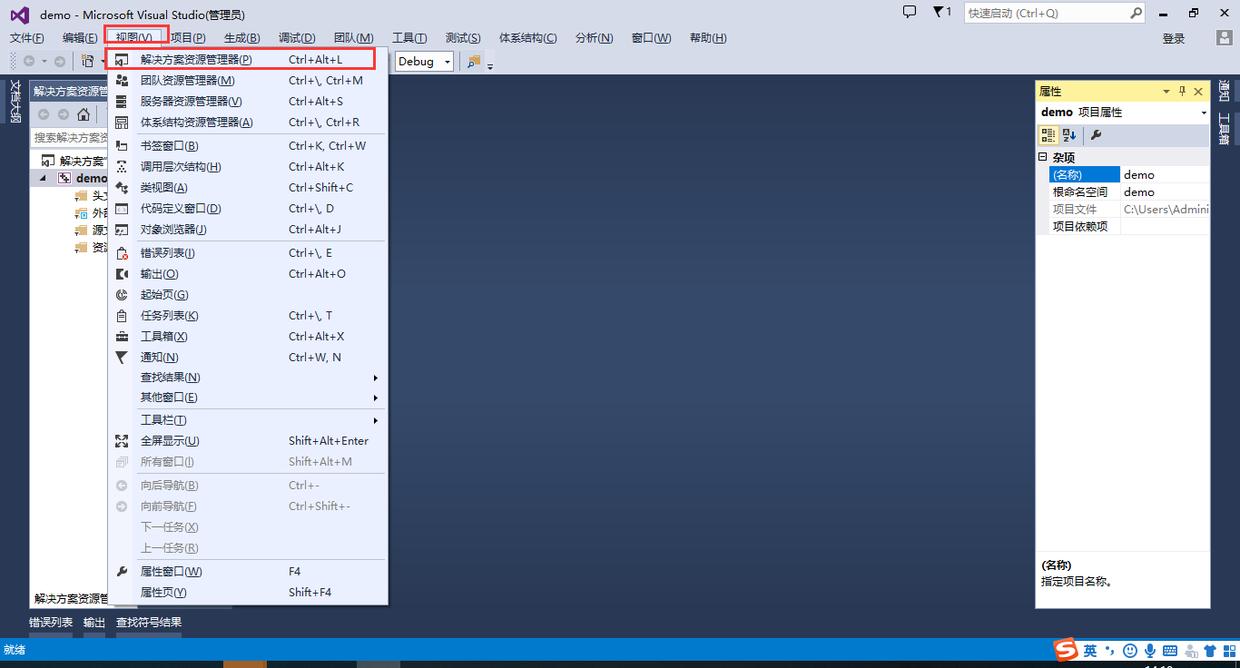Click the Sogou microphone icon in the tray
The width and height of the screenshot is (1240, 668).
pyautogui.click(x=1151, y=651)
